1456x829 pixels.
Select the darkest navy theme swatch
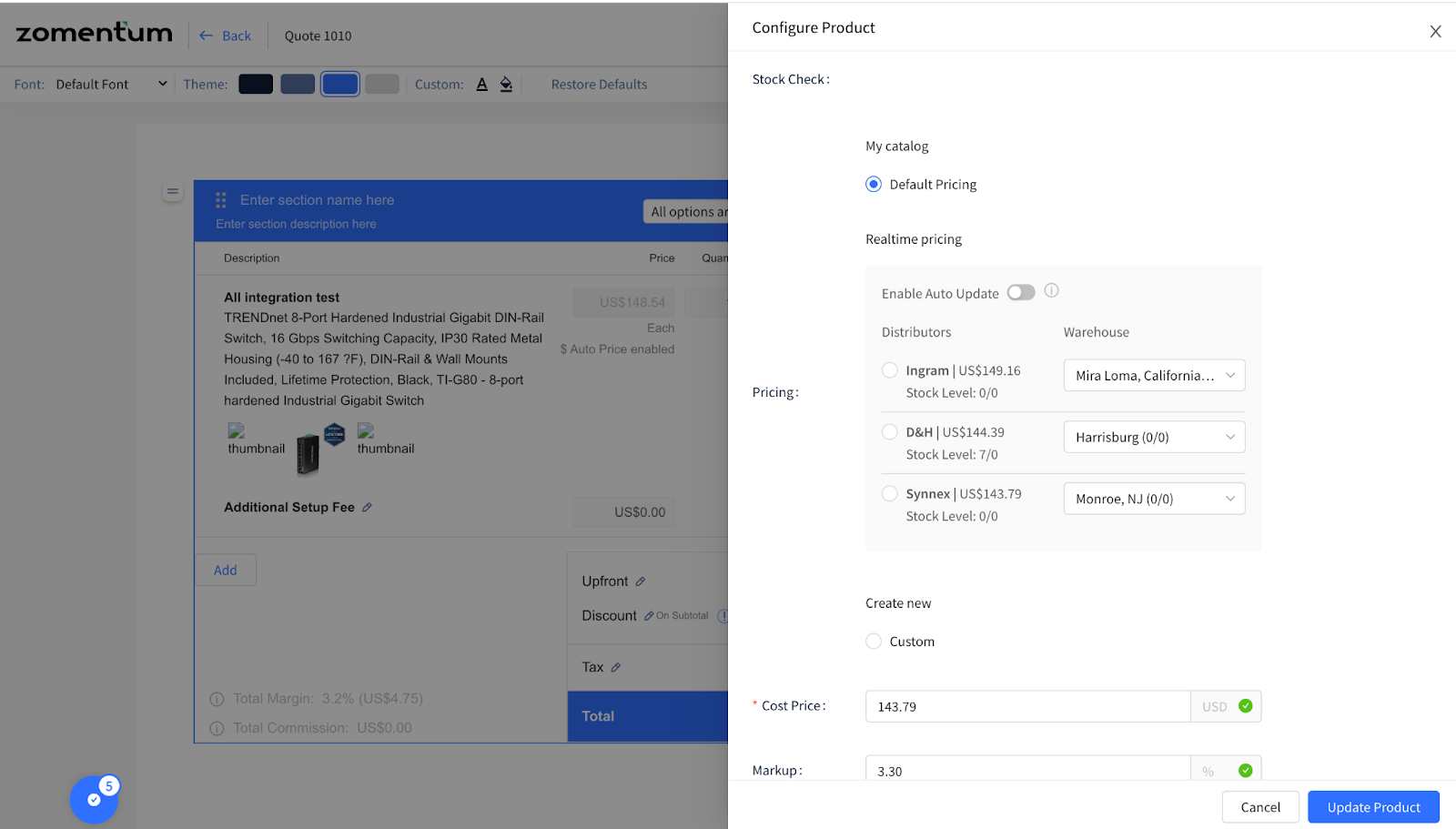[x=256, y=84]
